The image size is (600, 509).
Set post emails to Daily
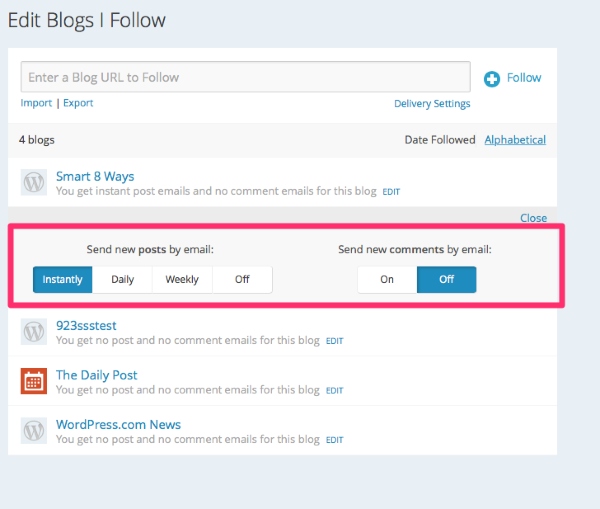point(123,280)
